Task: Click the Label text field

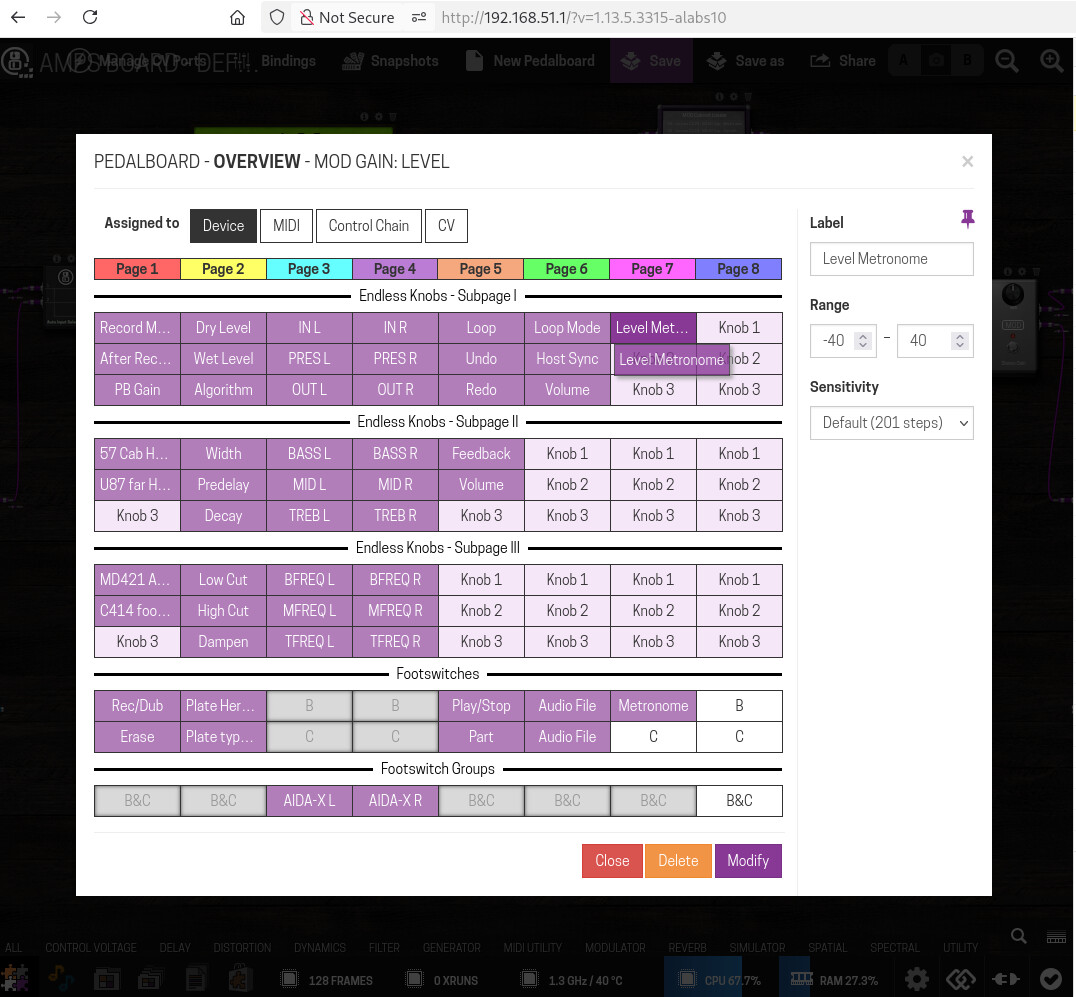Action: pyautogui.click(x=891, y=258)
